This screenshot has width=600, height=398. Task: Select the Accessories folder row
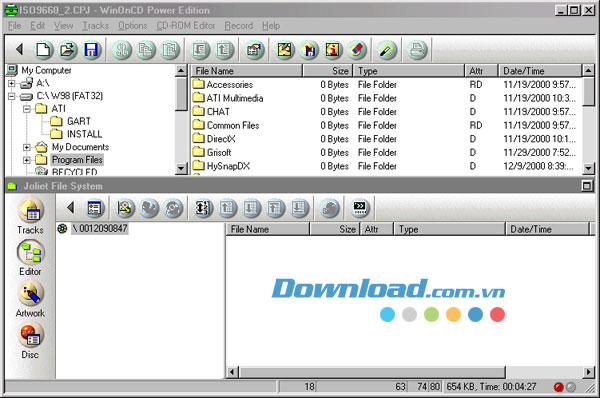tap(386, 84)
